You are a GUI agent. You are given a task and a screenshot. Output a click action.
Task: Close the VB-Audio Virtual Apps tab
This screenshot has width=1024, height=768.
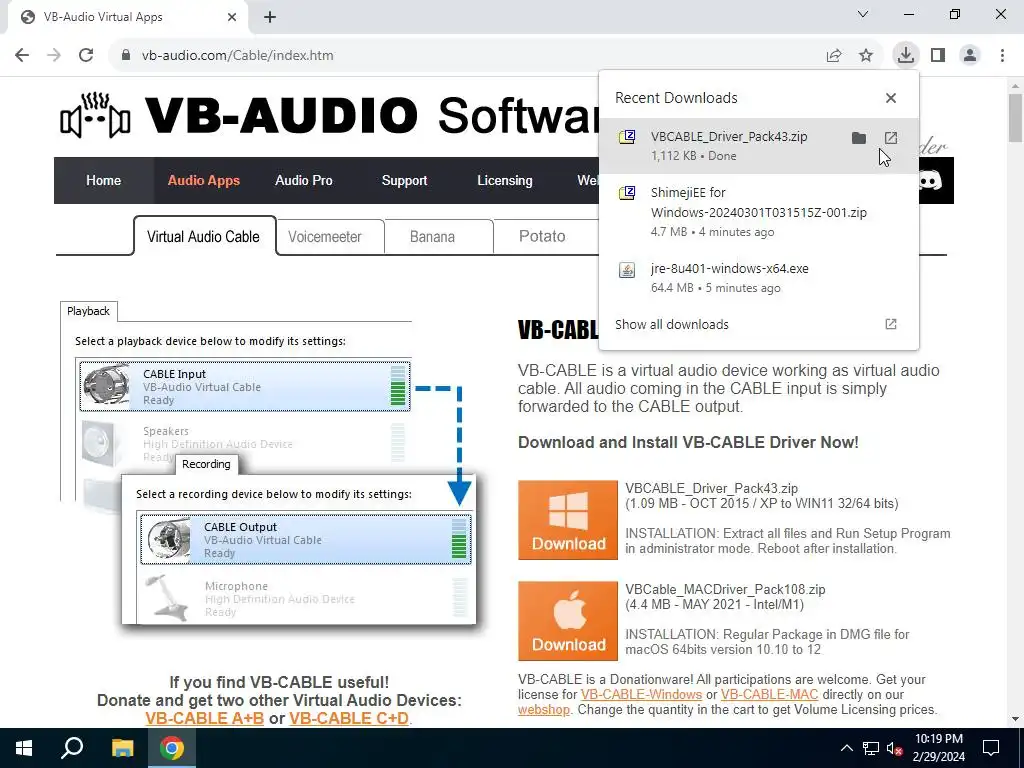pos(232,17)
